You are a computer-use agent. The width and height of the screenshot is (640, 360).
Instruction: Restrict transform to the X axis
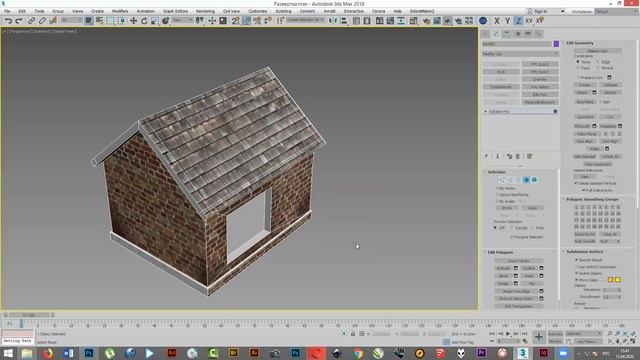(x=497, y=20)
